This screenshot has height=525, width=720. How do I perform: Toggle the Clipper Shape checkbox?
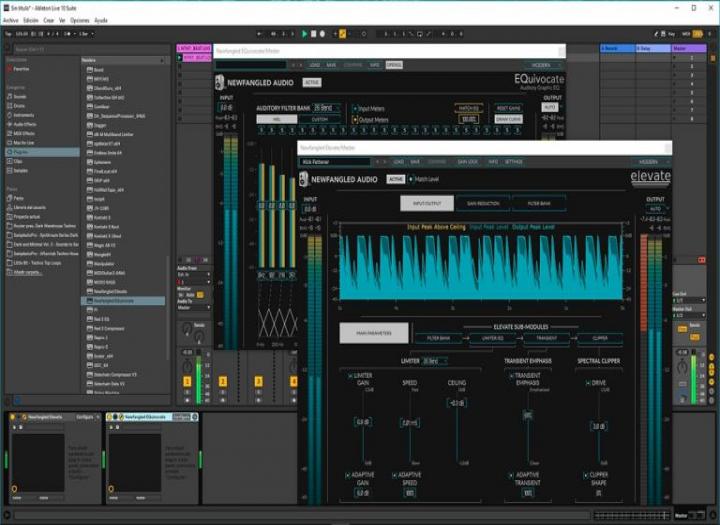[x=586, y=475]
